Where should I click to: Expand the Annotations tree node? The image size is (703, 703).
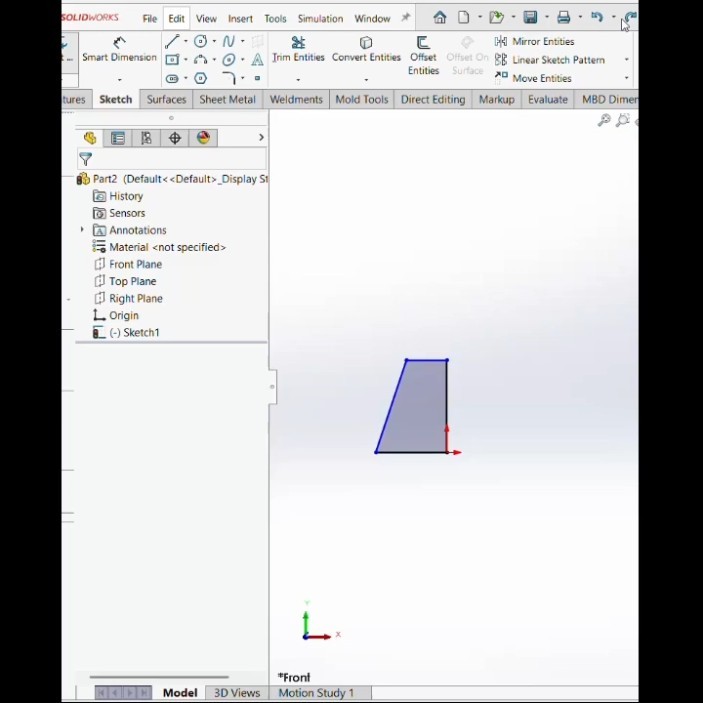[82, 230]
